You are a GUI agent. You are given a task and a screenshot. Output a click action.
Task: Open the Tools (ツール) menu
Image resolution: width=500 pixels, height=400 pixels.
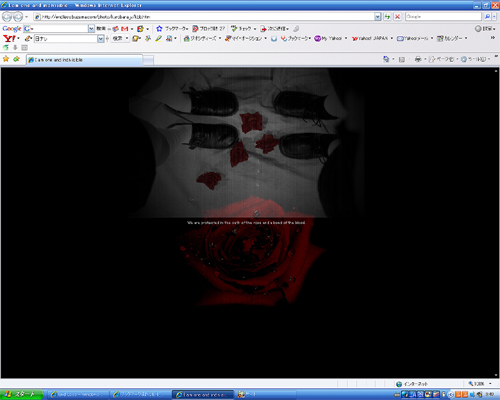pyautogui.click(x=475, y=59)
